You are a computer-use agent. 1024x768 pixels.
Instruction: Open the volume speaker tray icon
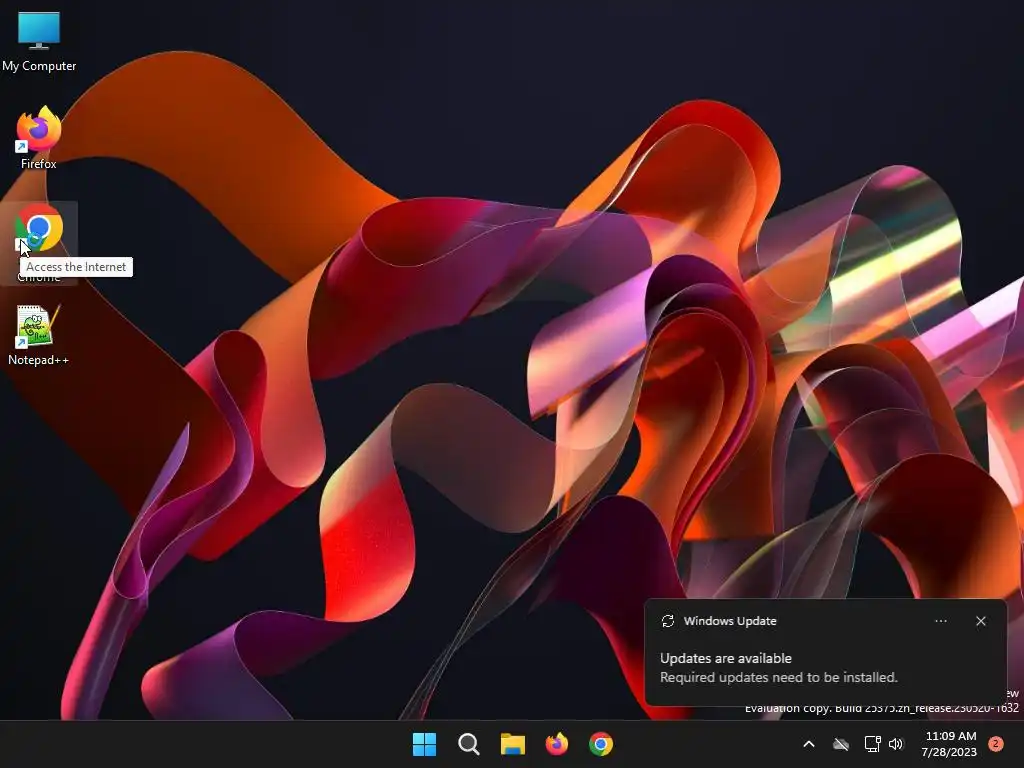896,744
